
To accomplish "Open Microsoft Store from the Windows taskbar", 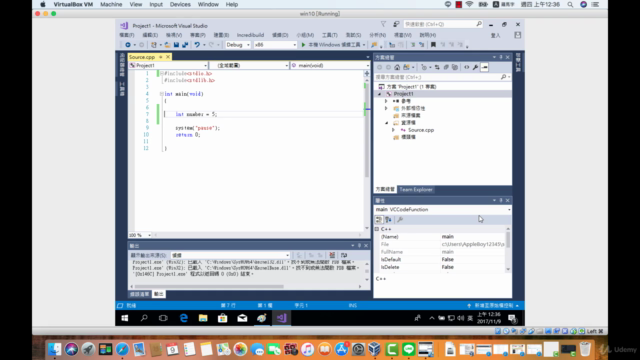I will coord(222,318).
